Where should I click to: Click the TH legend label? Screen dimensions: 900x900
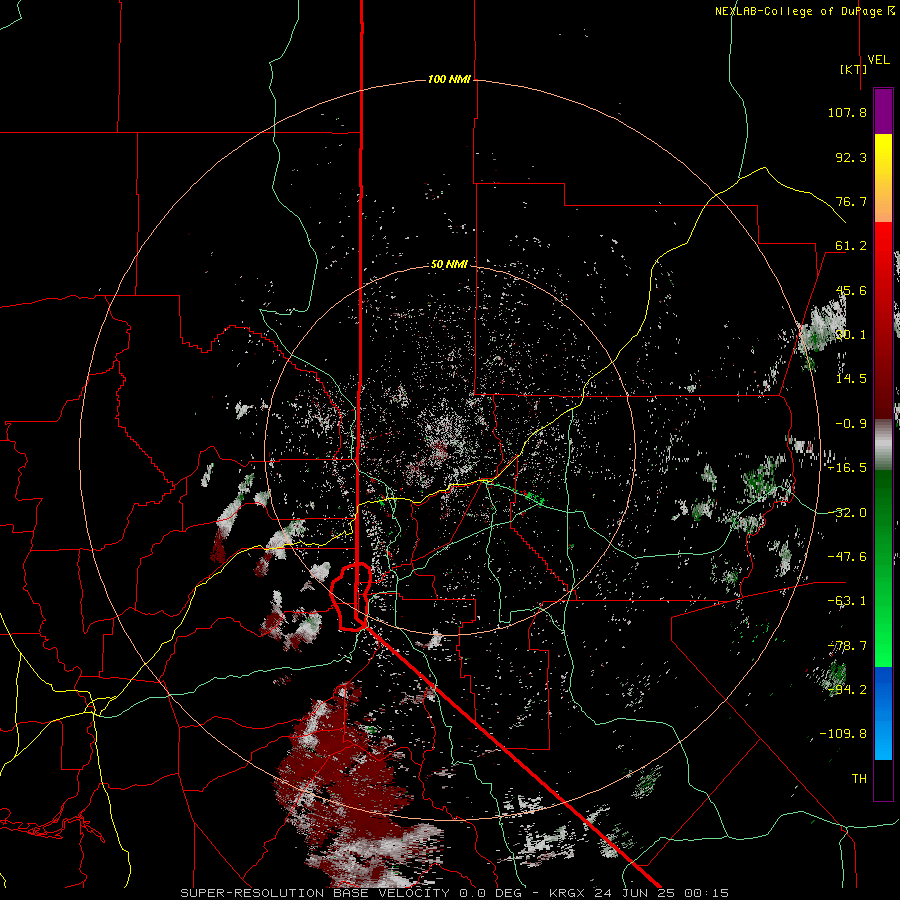(x=859, y=779)
